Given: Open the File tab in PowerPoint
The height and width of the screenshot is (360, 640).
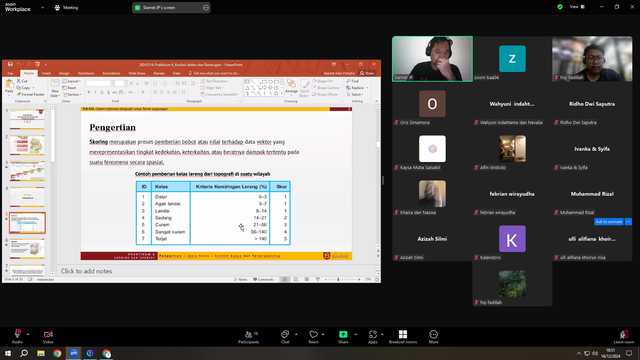Looking at the screenshot, I should [10, 73].
